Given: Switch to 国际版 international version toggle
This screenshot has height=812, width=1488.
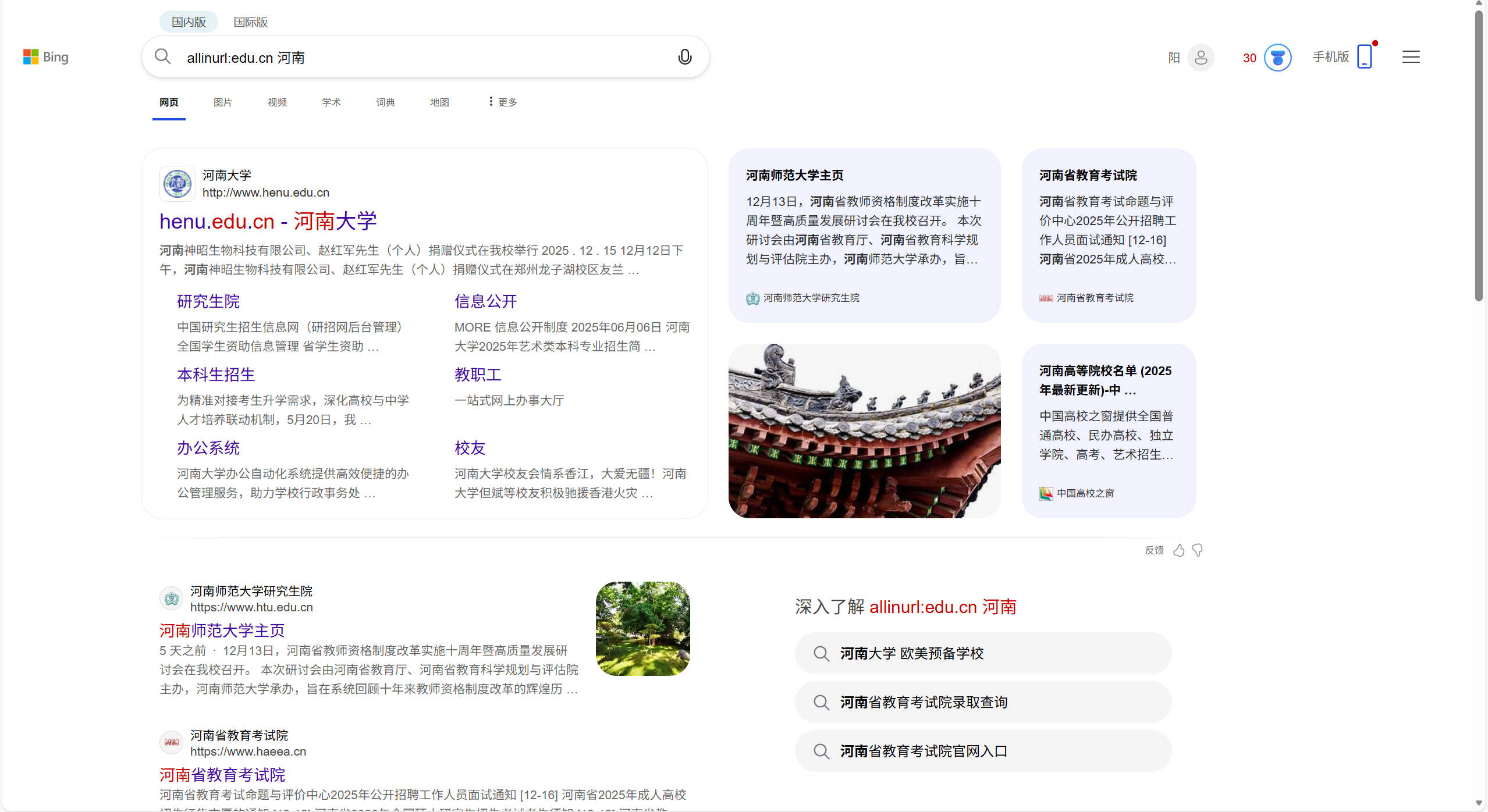Looking at the screenshot, I should (250, 22).
